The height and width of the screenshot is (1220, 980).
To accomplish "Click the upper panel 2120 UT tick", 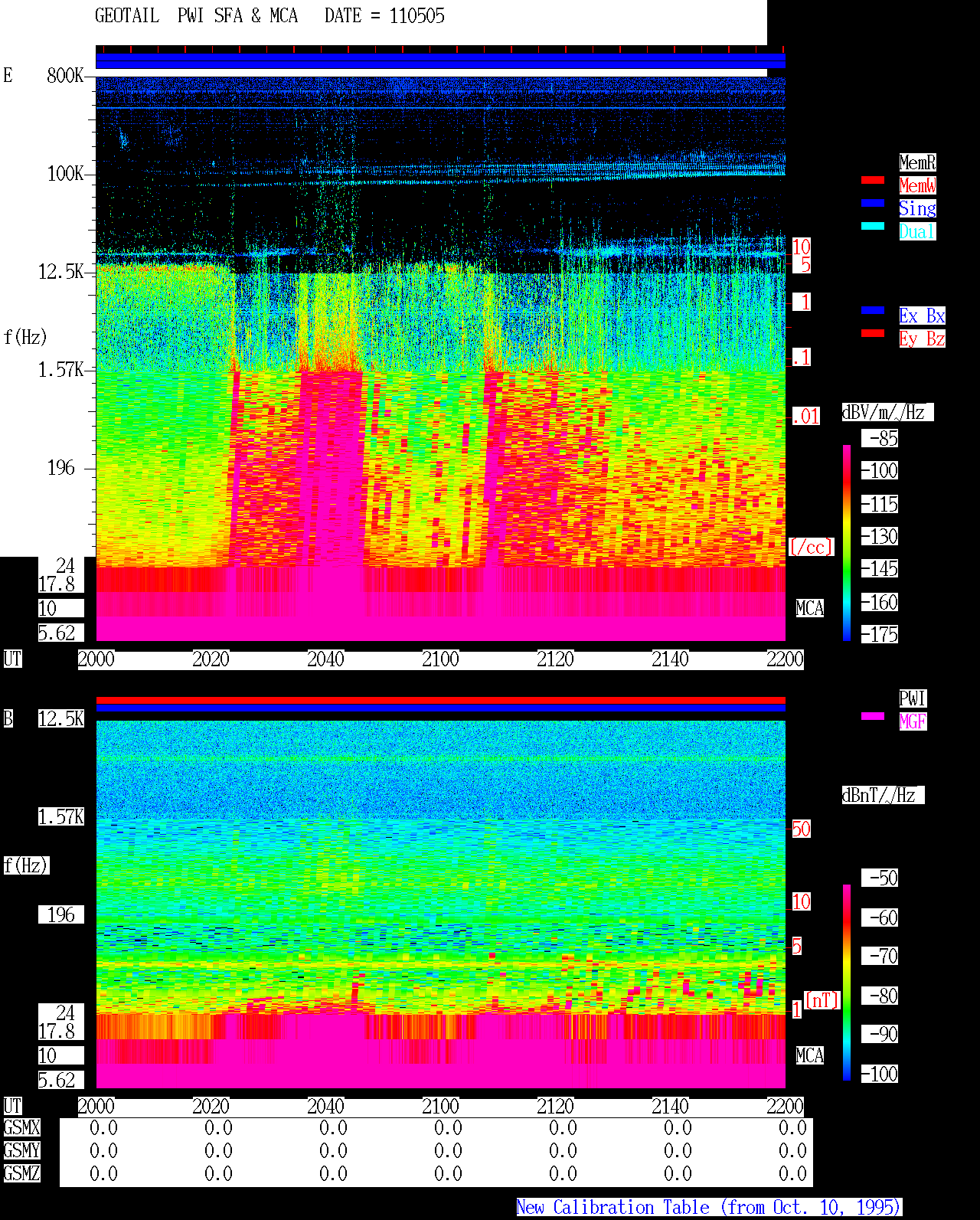I will [x=555, y=659].
